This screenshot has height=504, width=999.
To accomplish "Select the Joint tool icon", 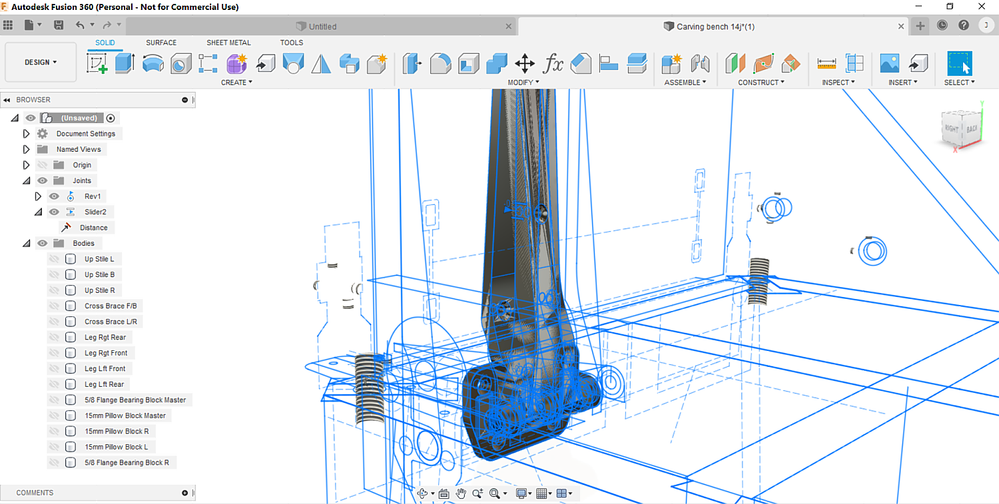I will tap(700, 63).
